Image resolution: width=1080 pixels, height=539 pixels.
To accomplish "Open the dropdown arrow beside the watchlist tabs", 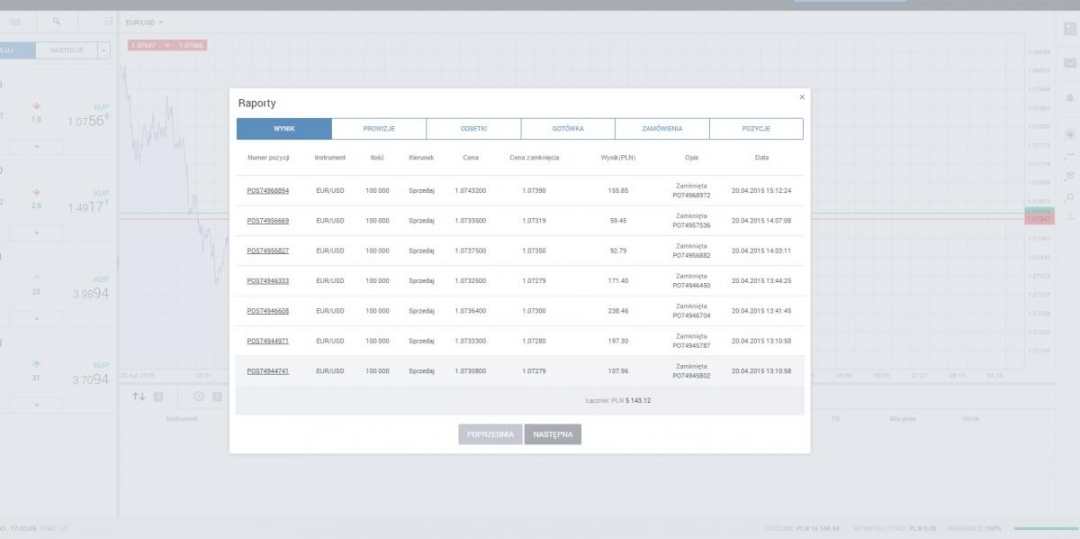I will (x=103, y=50).
